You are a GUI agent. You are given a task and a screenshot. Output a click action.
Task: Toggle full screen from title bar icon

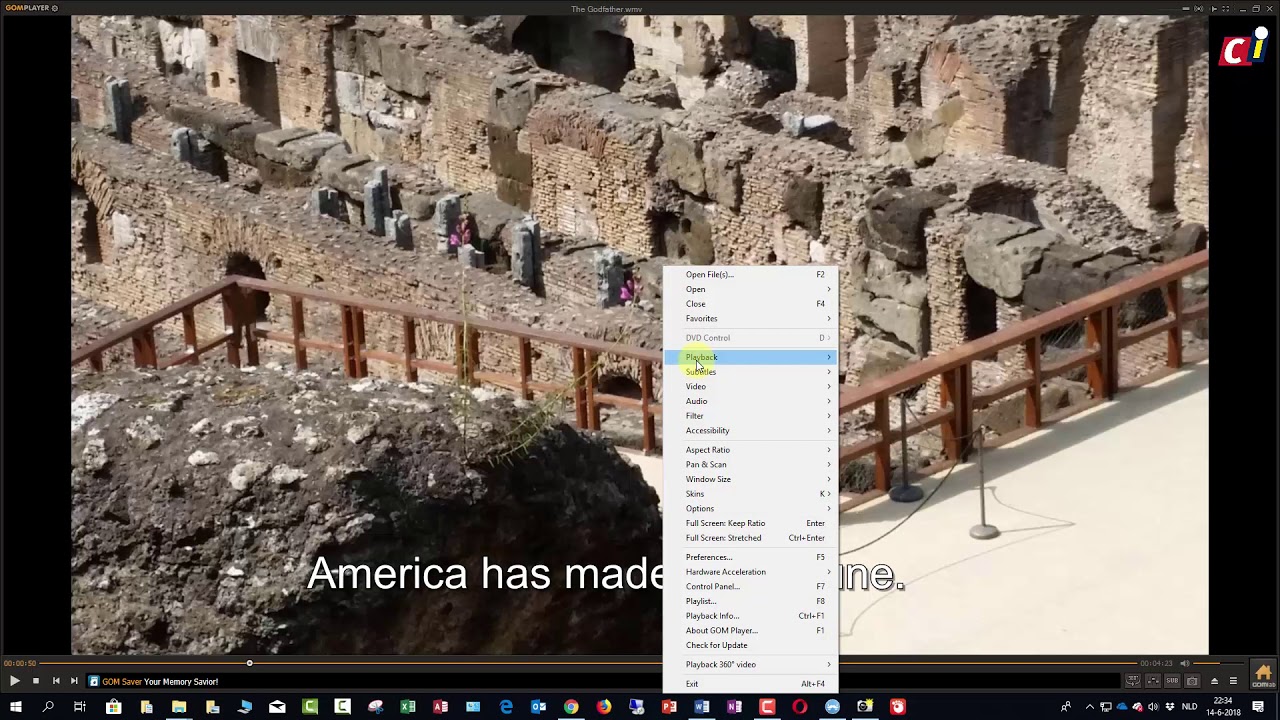1228,9
